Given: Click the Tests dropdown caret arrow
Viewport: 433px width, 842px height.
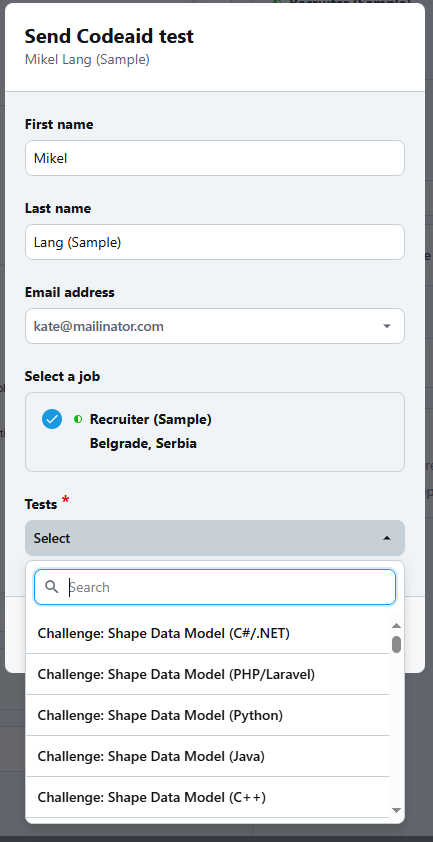Looking at the screenshot, I should click(x=387, y=538).
